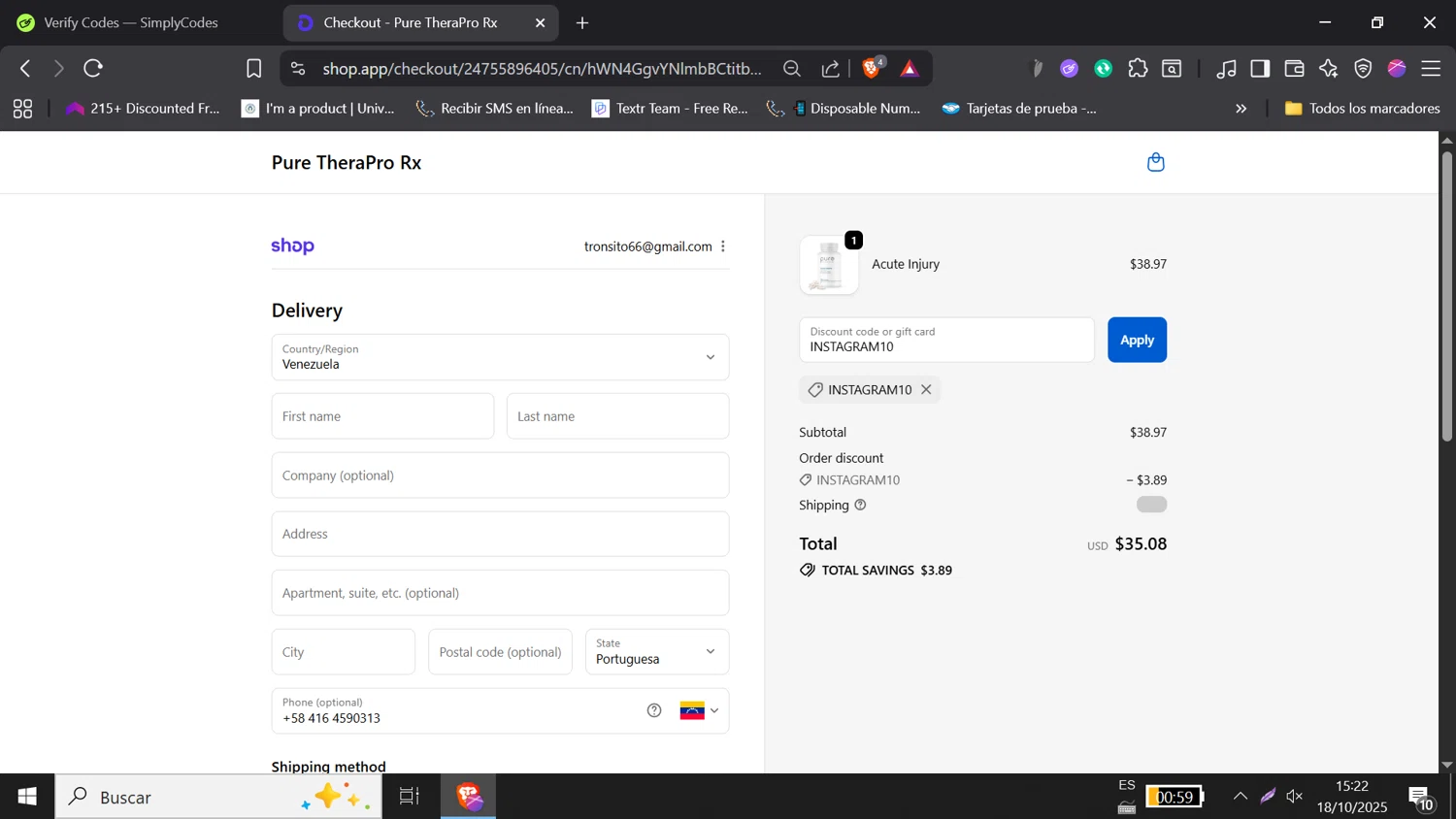Open site settings icon in address bar
1456x819 pixels.
coord(298,69)
